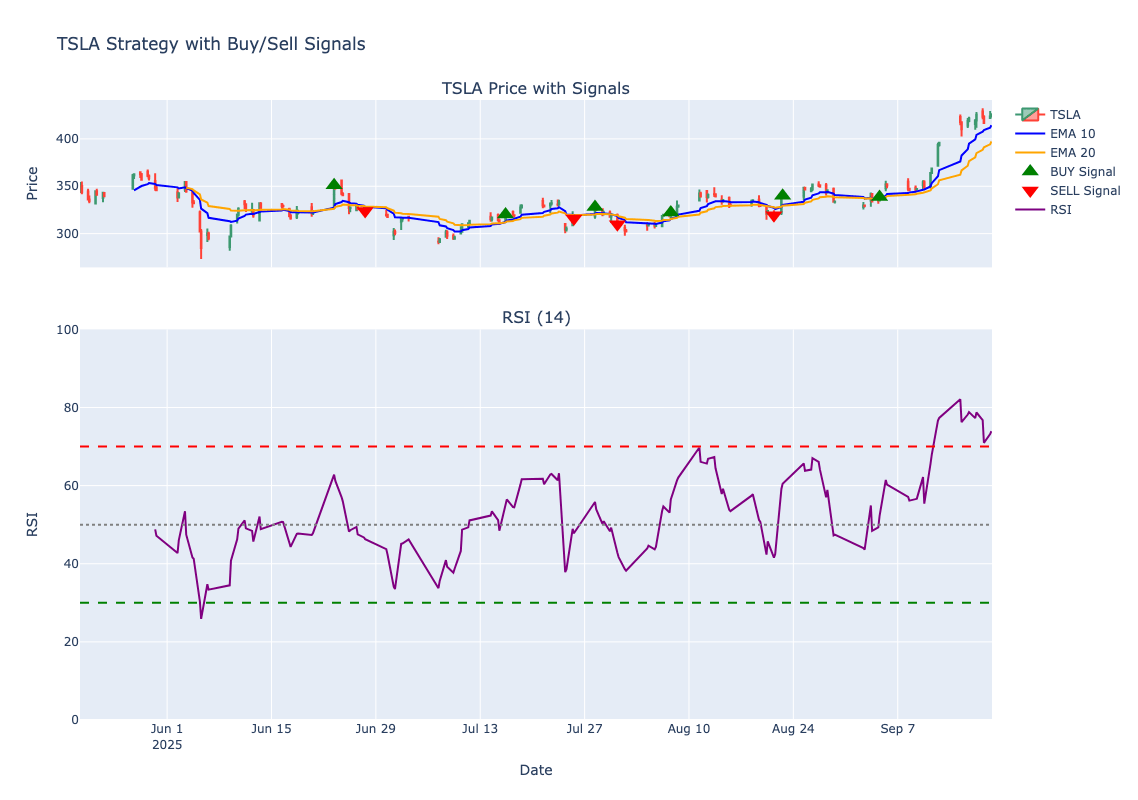Select the BUY signal marker near July 16
Viewport: 1138px width, 800px height.
506,213
